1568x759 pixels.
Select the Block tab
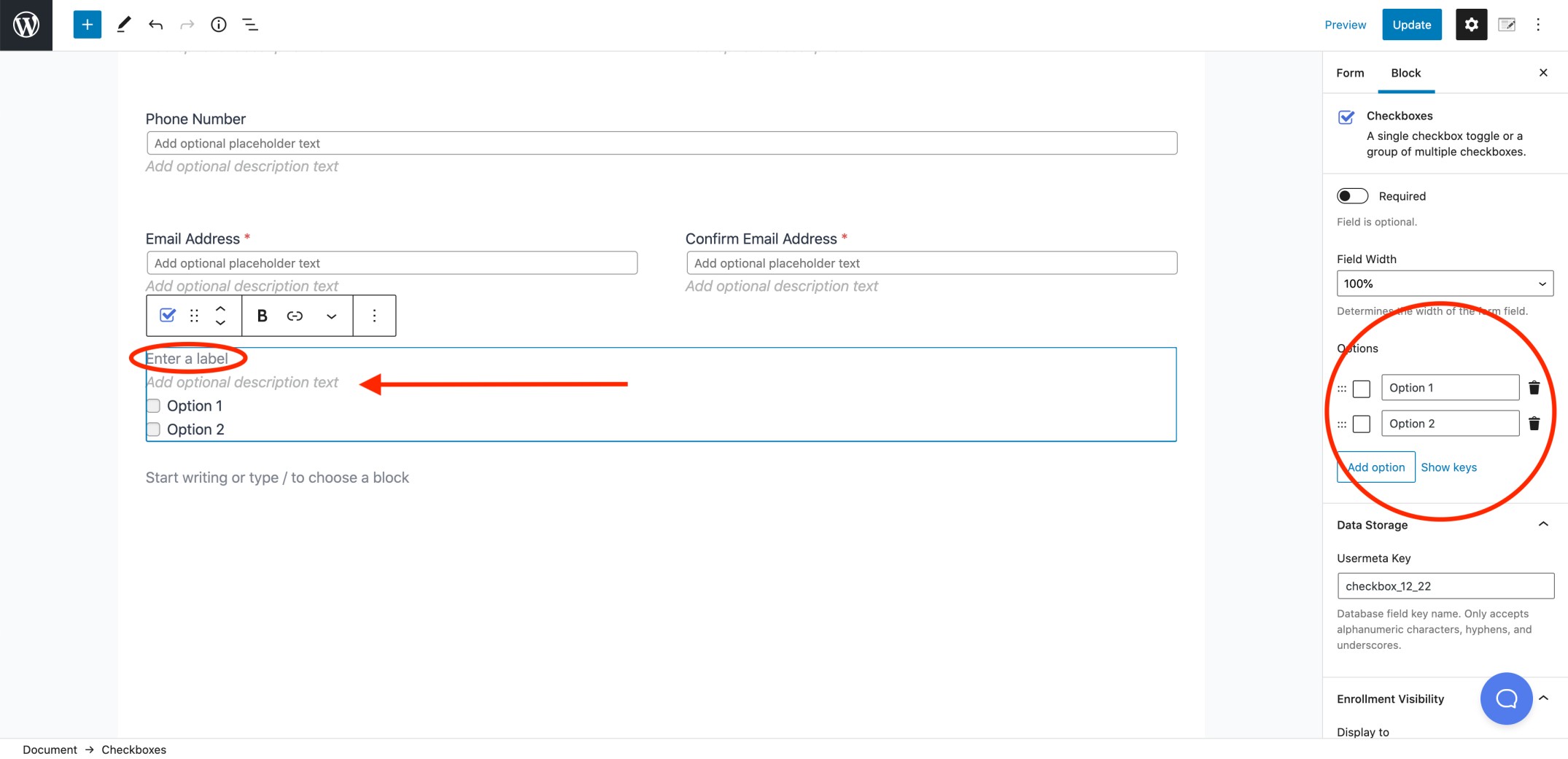click(x=1405, y=72)
